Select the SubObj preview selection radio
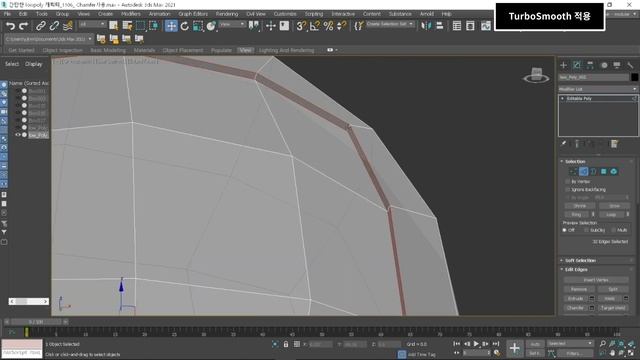Image resolution: width=640 pixels, height=360 pixels. (x=586, y=230)
